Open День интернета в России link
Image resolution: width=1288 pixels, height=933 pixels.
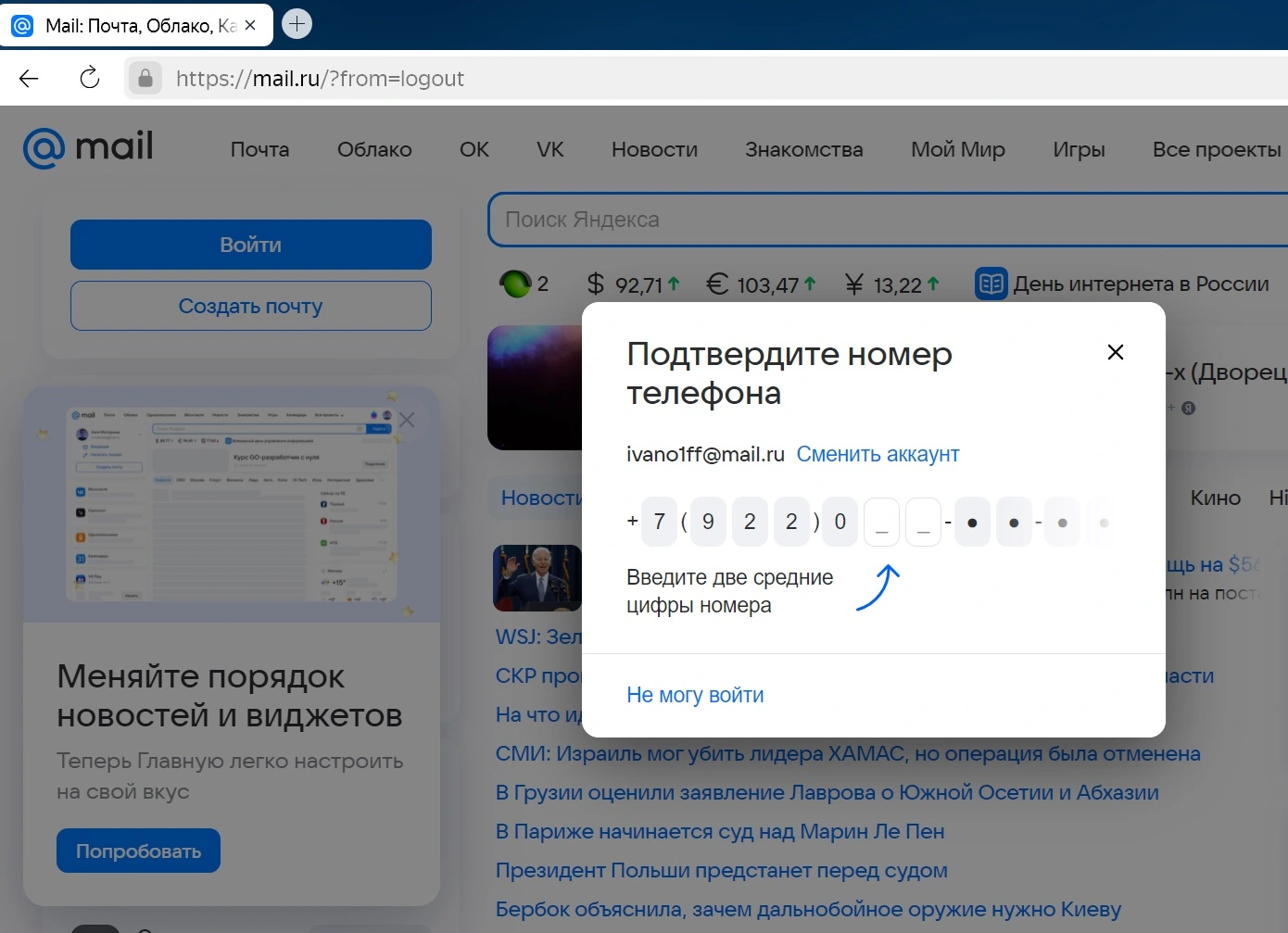1141,284
